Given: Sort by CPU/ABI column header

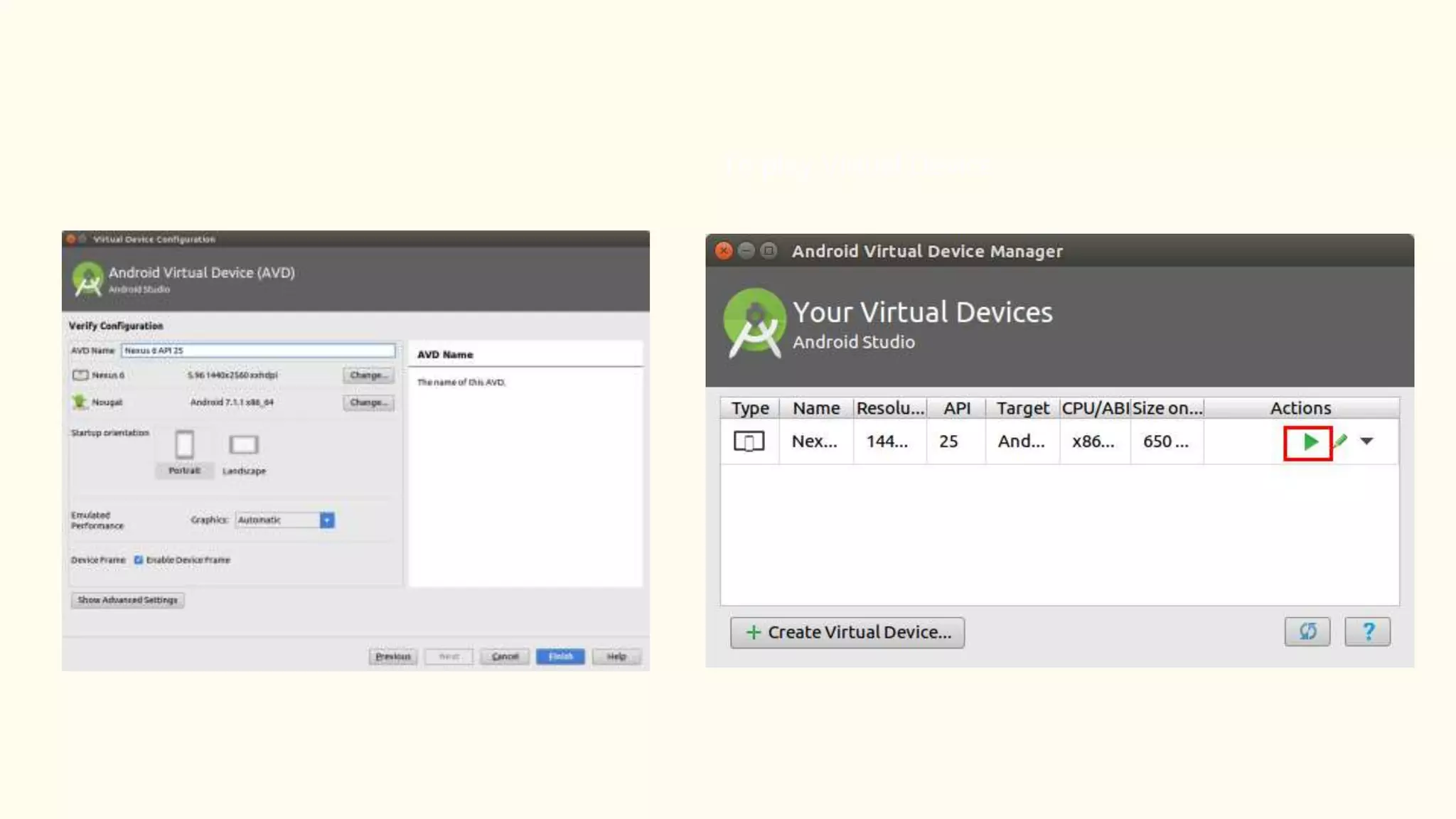Looking at the screenshot, I should coord(1095,408).
